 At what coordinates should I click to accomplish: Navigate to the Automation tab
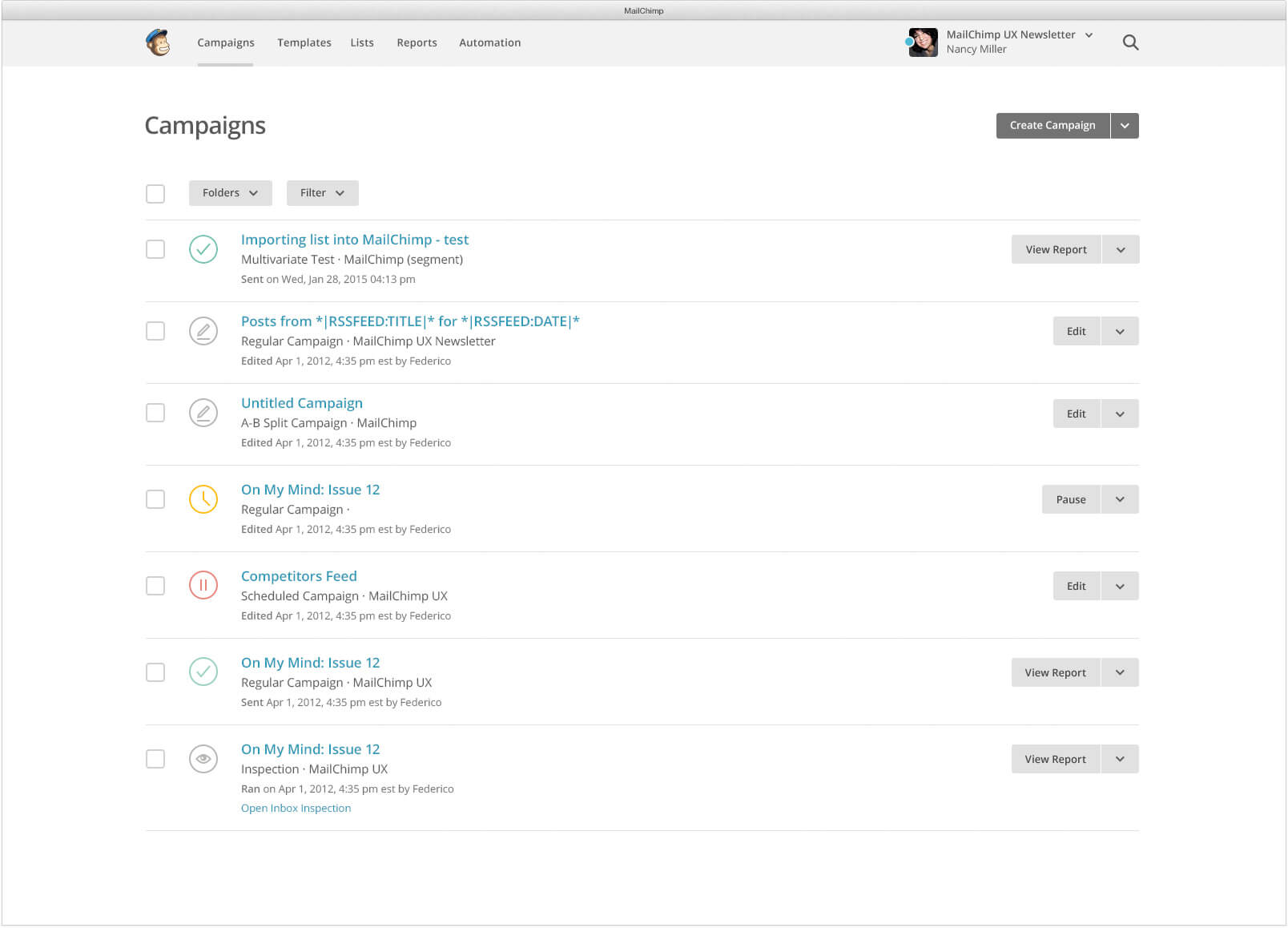pyautogui.click(x=490, y=42)
